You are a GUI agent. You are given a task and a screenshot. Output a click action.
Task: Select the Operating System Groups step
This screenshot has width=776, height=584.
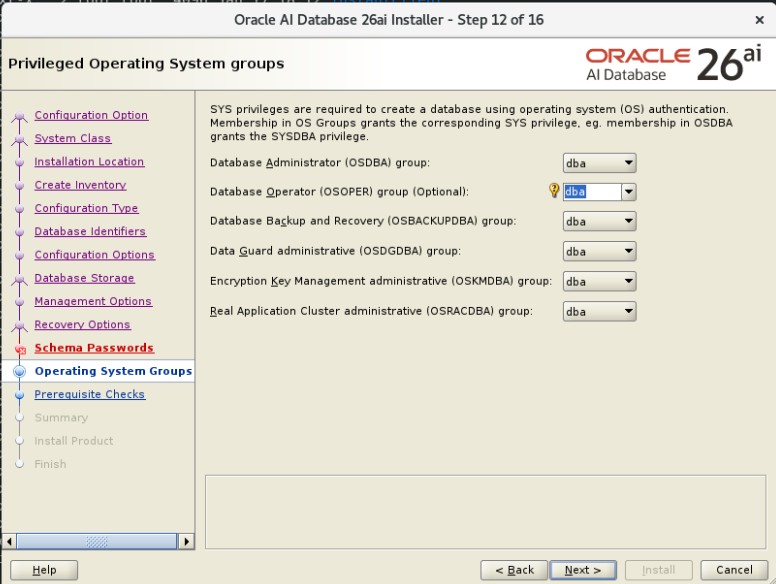113,371
